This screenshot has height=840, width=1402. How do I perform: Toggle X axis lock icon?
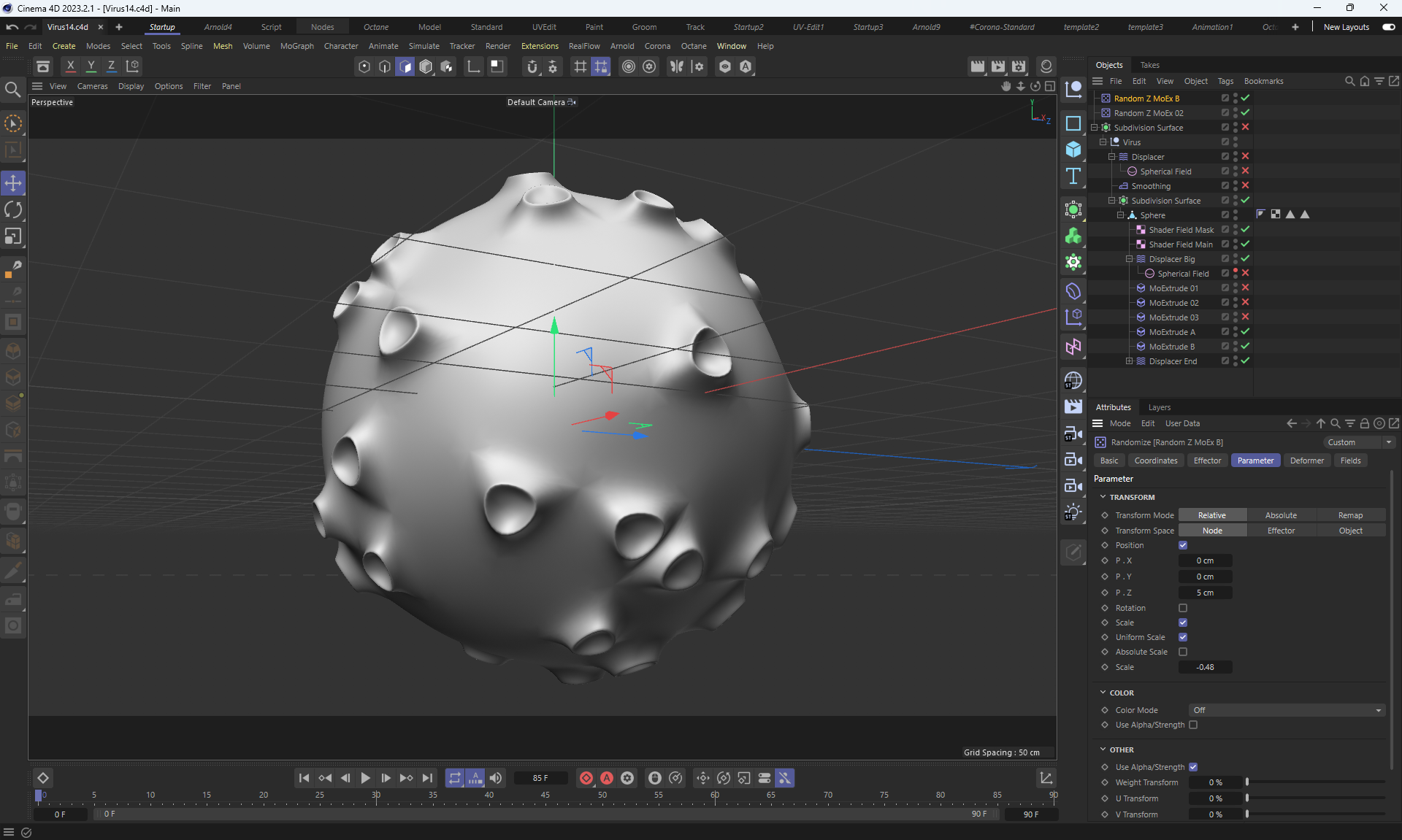pyautogui.click(x=70, y=66)
